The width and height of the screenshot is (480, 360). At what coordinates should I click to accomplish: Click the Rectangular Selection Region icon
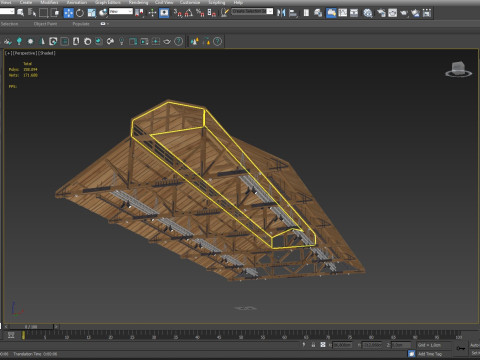tap(44, 13)
